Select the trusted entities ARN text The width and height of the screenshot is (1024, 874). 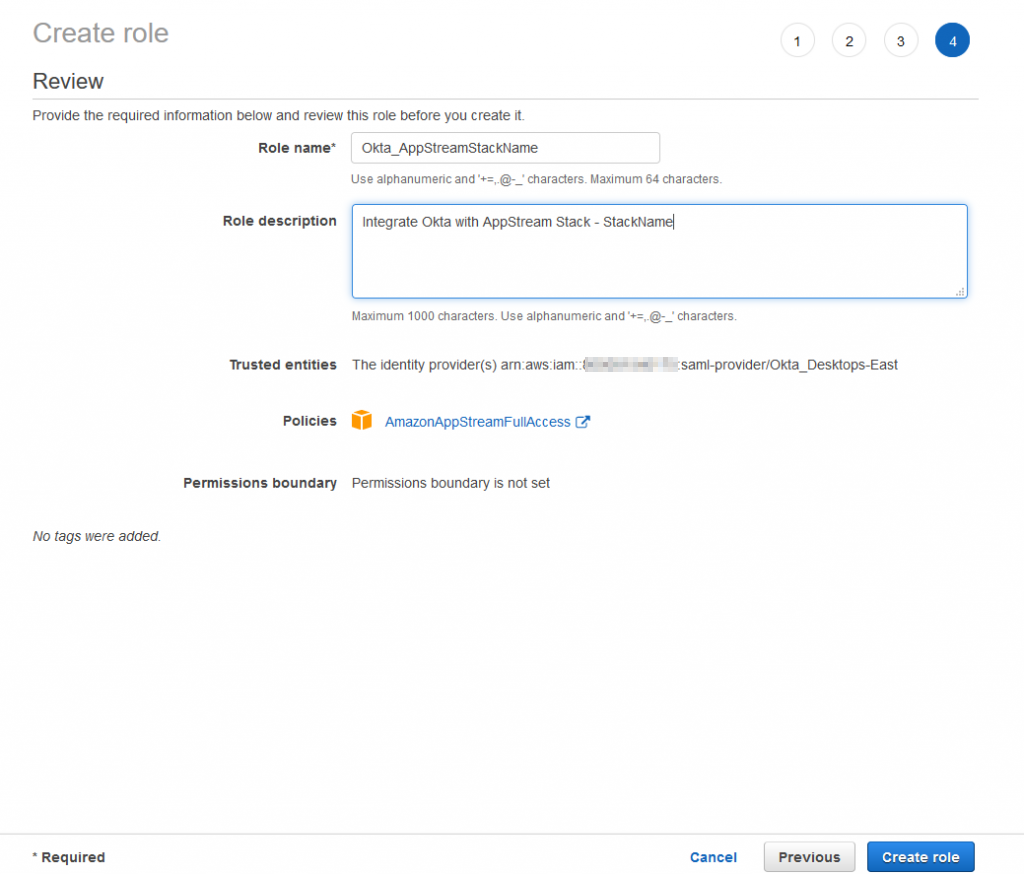625,364
